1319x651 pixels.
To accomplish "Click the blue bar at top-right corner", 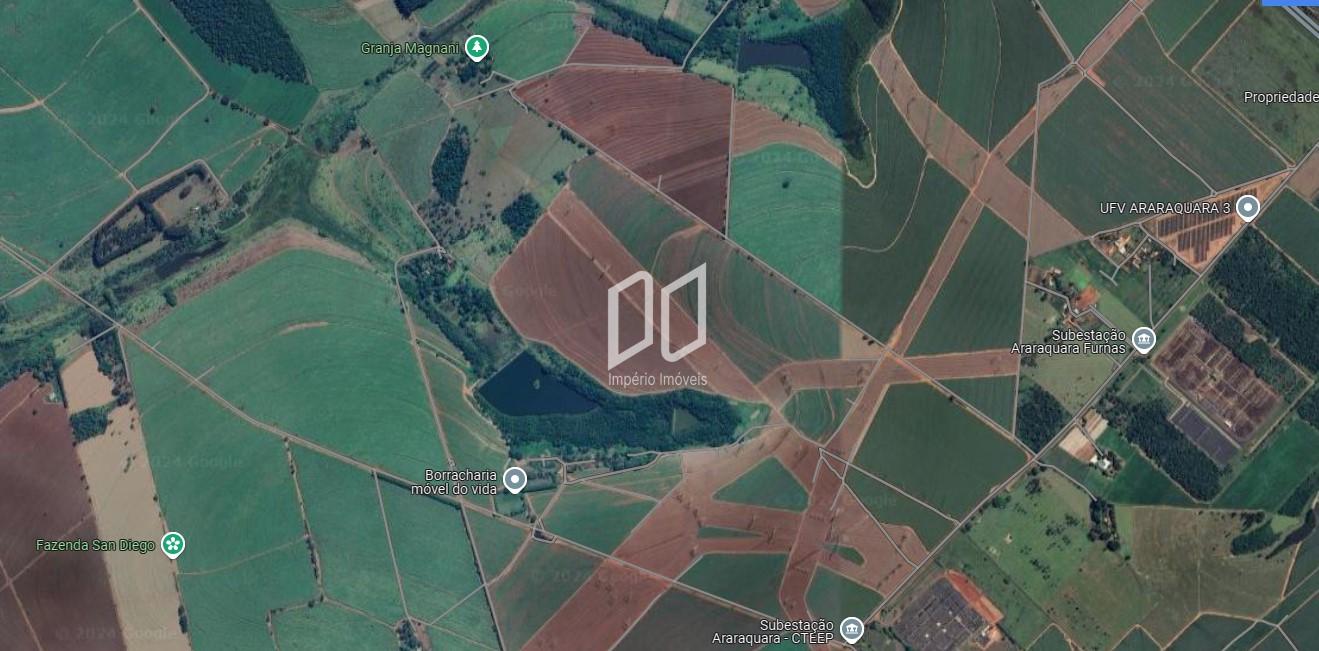I will pos(1290,3).
